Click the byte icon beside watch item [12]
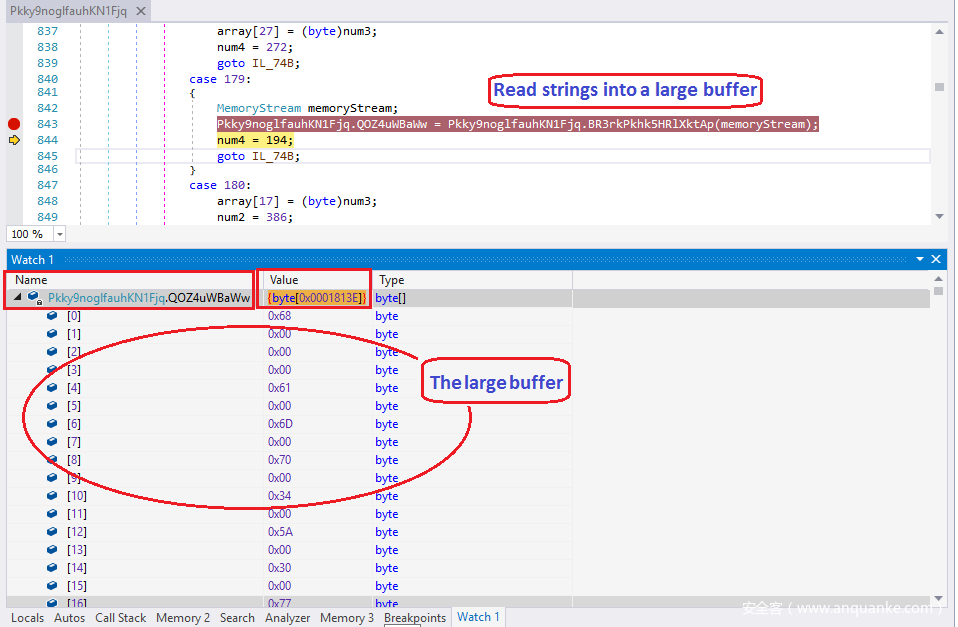This screenshot has height=627, width=958. pos(52,532)
